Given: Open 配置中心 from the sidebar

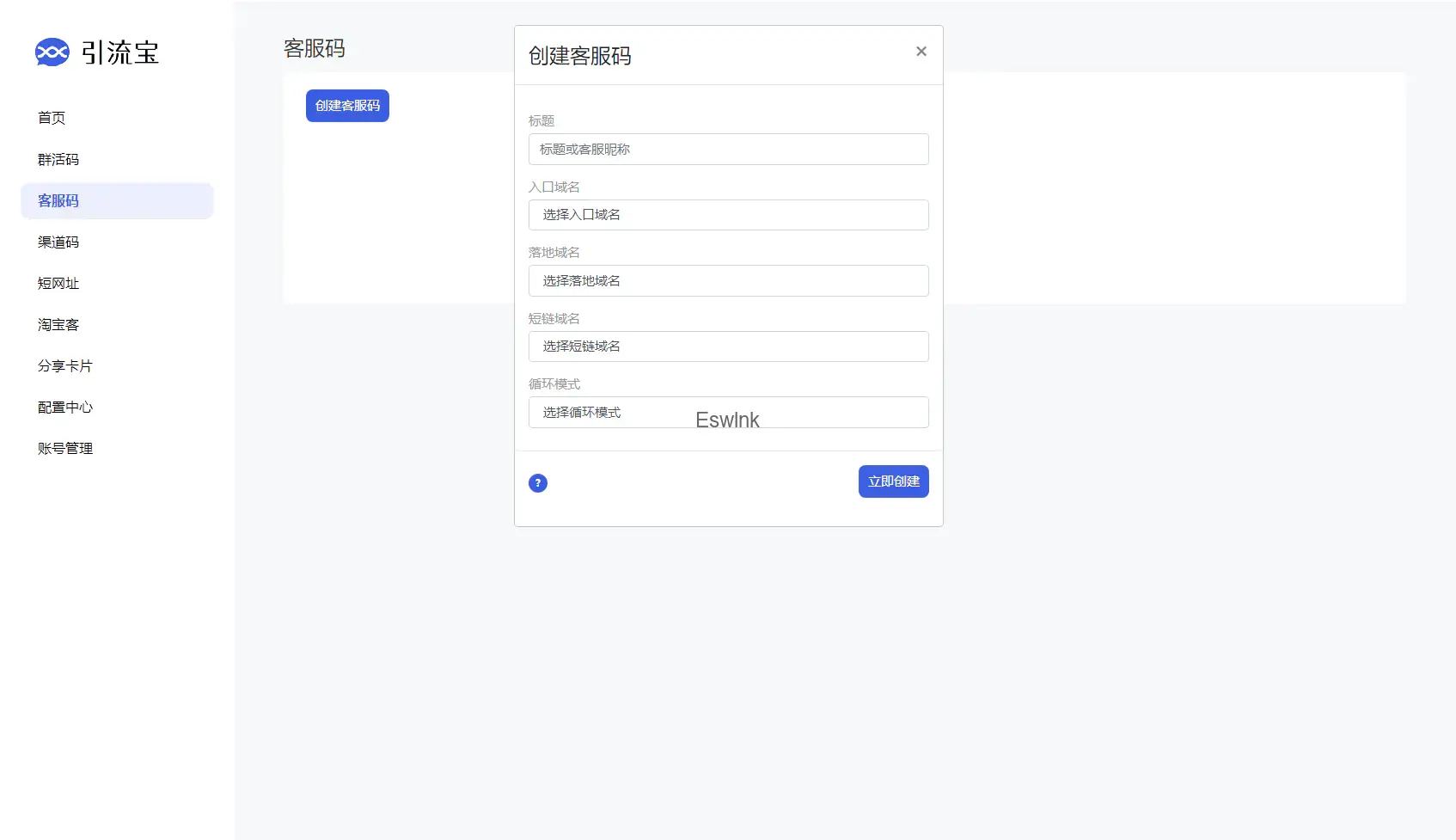Looking at the screenshot, I should click(65, 407).
